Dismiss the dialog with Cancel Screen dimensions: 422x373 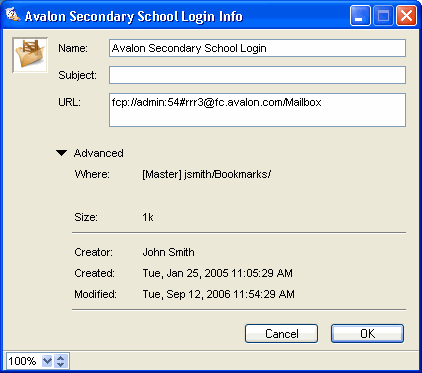281,334
